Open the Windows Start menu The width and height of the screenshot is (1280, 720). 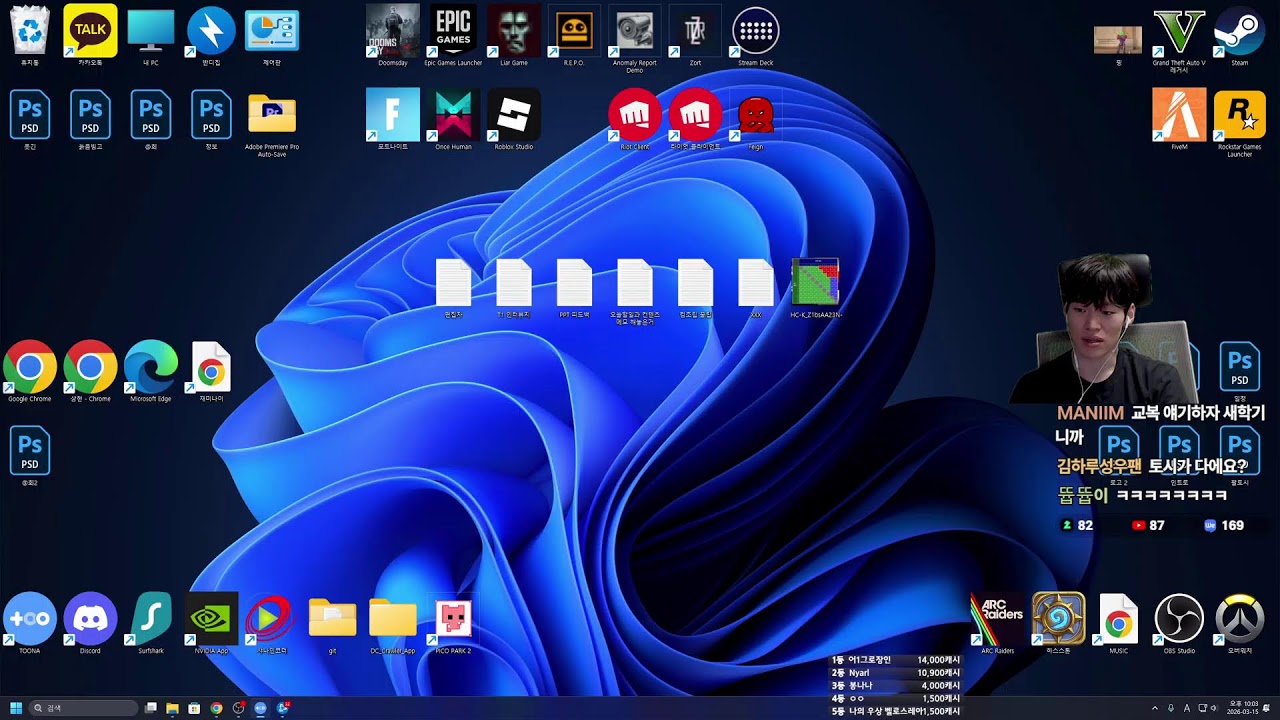(16, 708)
